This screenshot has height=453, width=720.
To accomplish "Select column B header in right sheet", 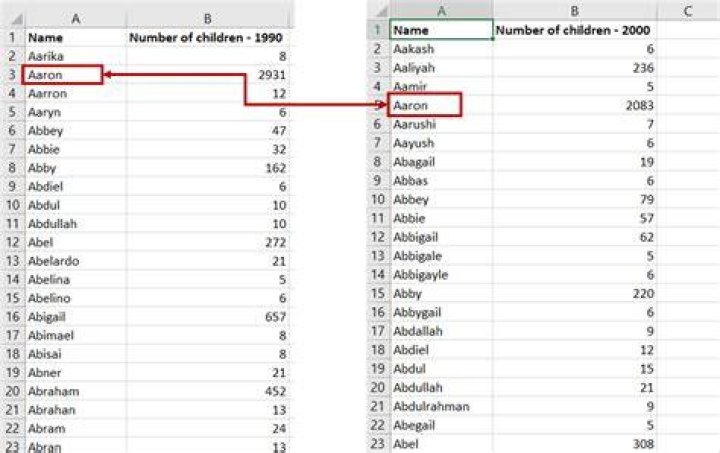I will coord(574,11).
